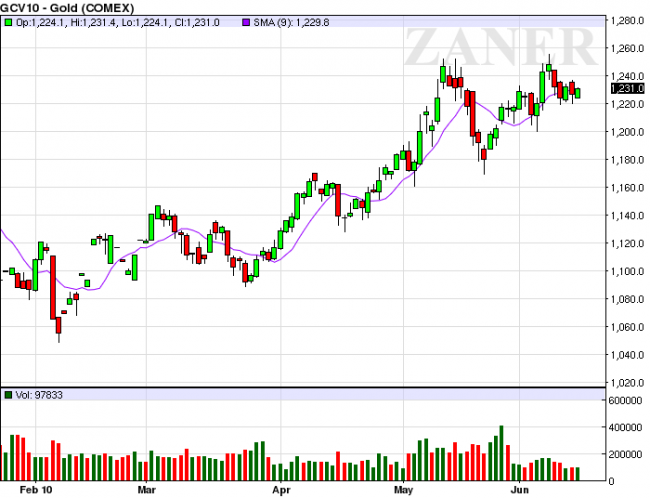Image resolution: width=650 pixels, height=498 pixels.
Task: Click the green OHLC legend square
Action: coord(8,22)
